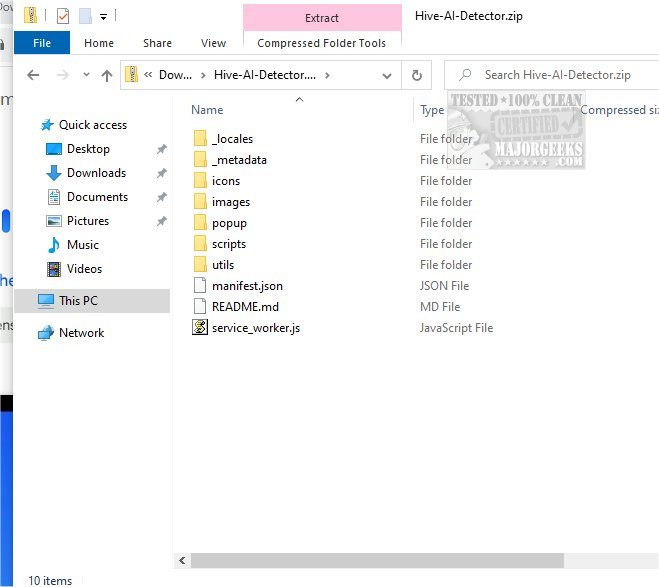Expand chevron after Dow... breadcrumb

(203, 75)
